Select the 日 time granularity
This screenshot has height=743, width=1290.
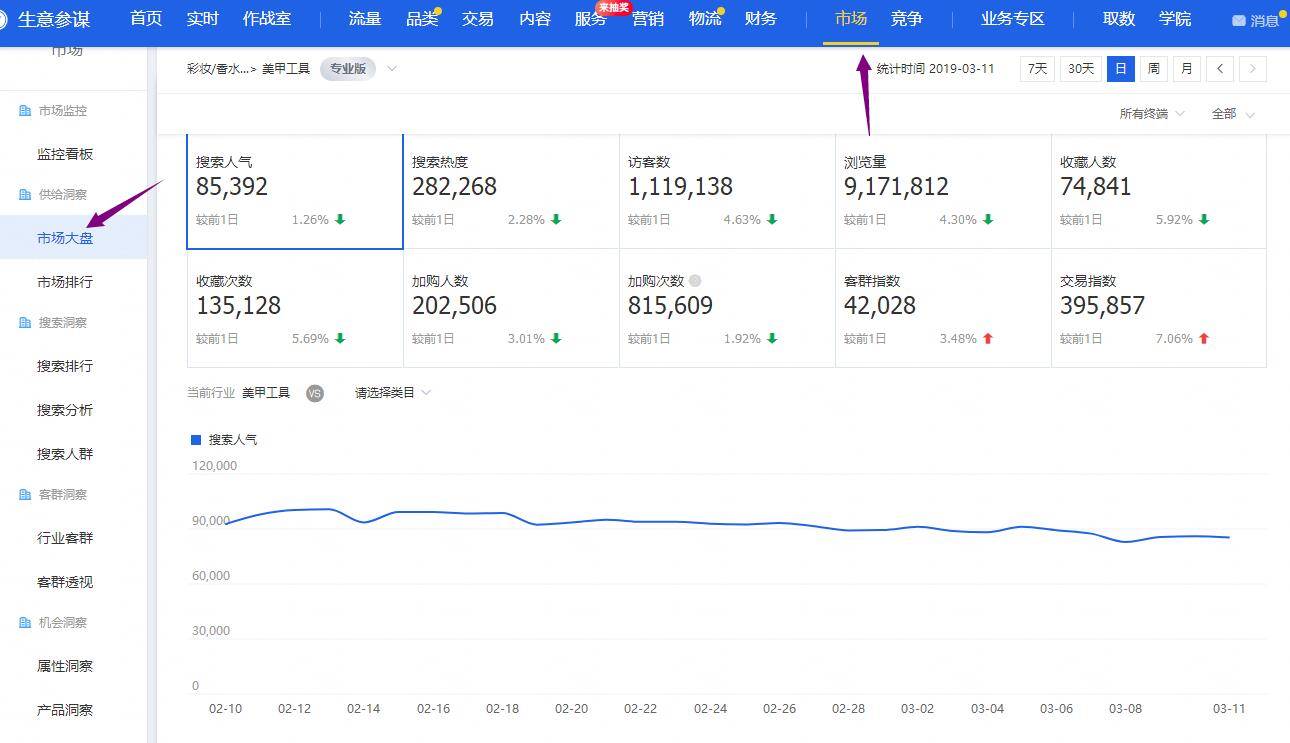[1121, 69]
